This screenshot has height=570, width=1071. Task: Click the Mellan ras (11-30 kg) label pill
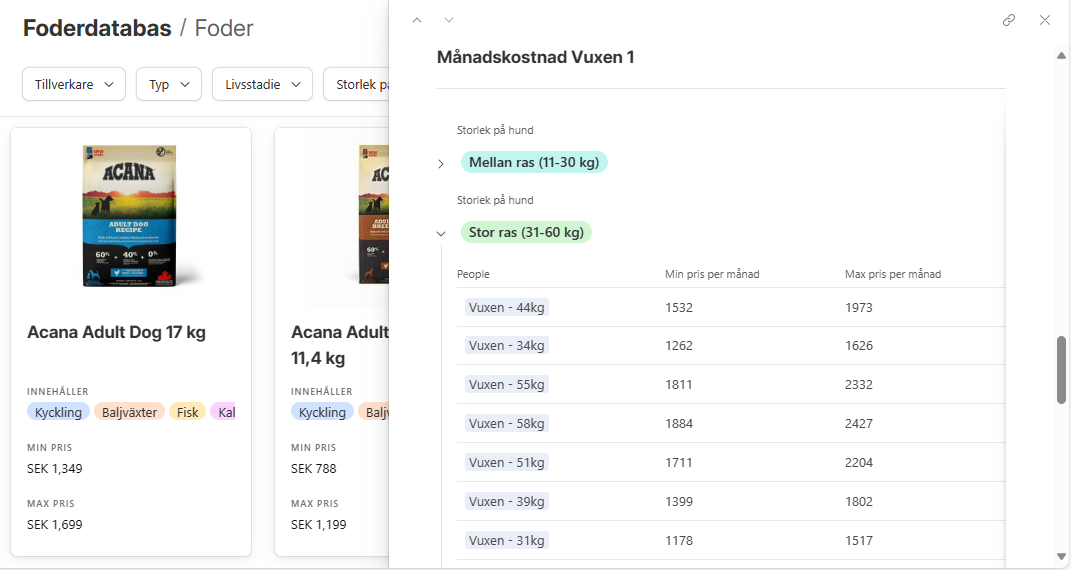tap(534, 162)
